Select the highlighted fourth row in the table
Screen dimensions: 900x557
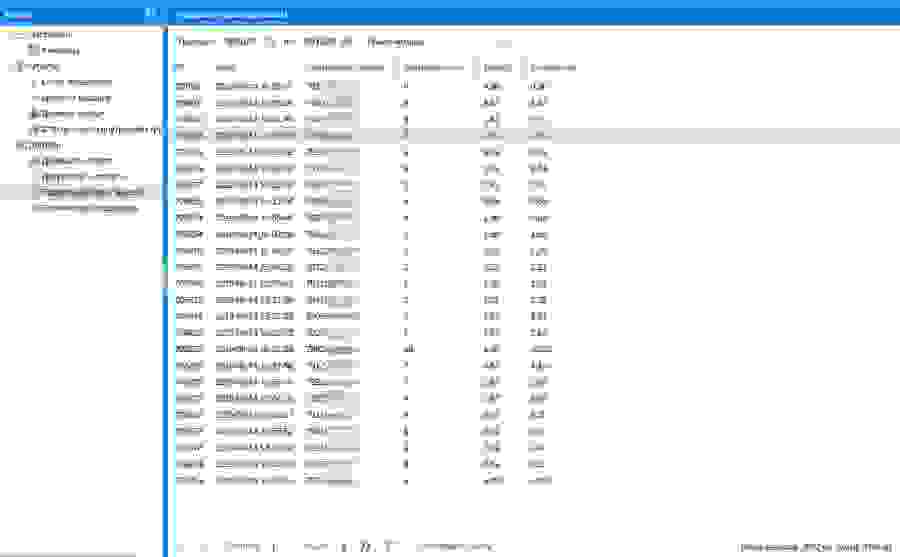(400, 135)
